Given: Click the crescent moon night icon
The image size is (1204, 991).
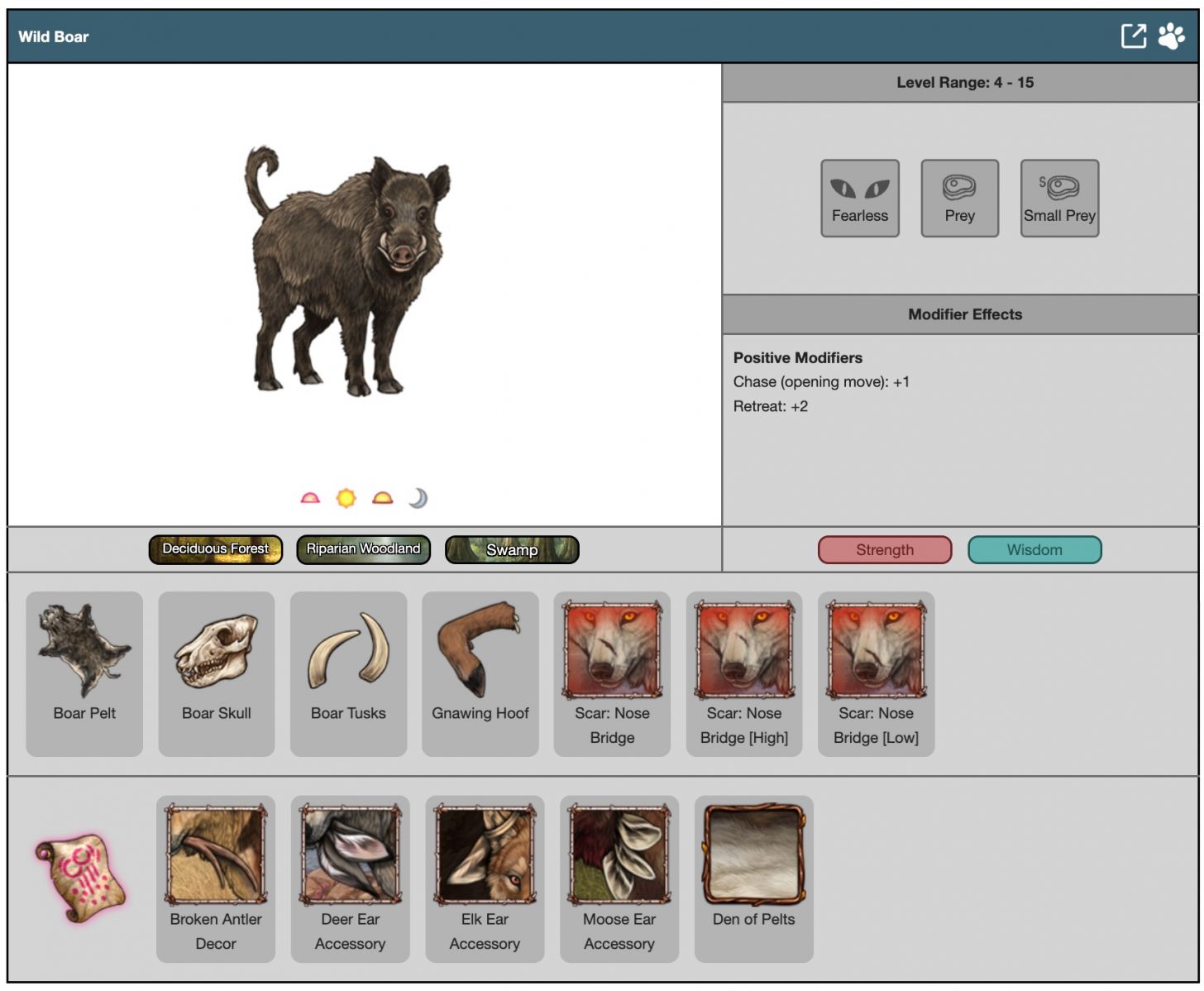Looking at the screenshot, I should click(x=418, y=498).
